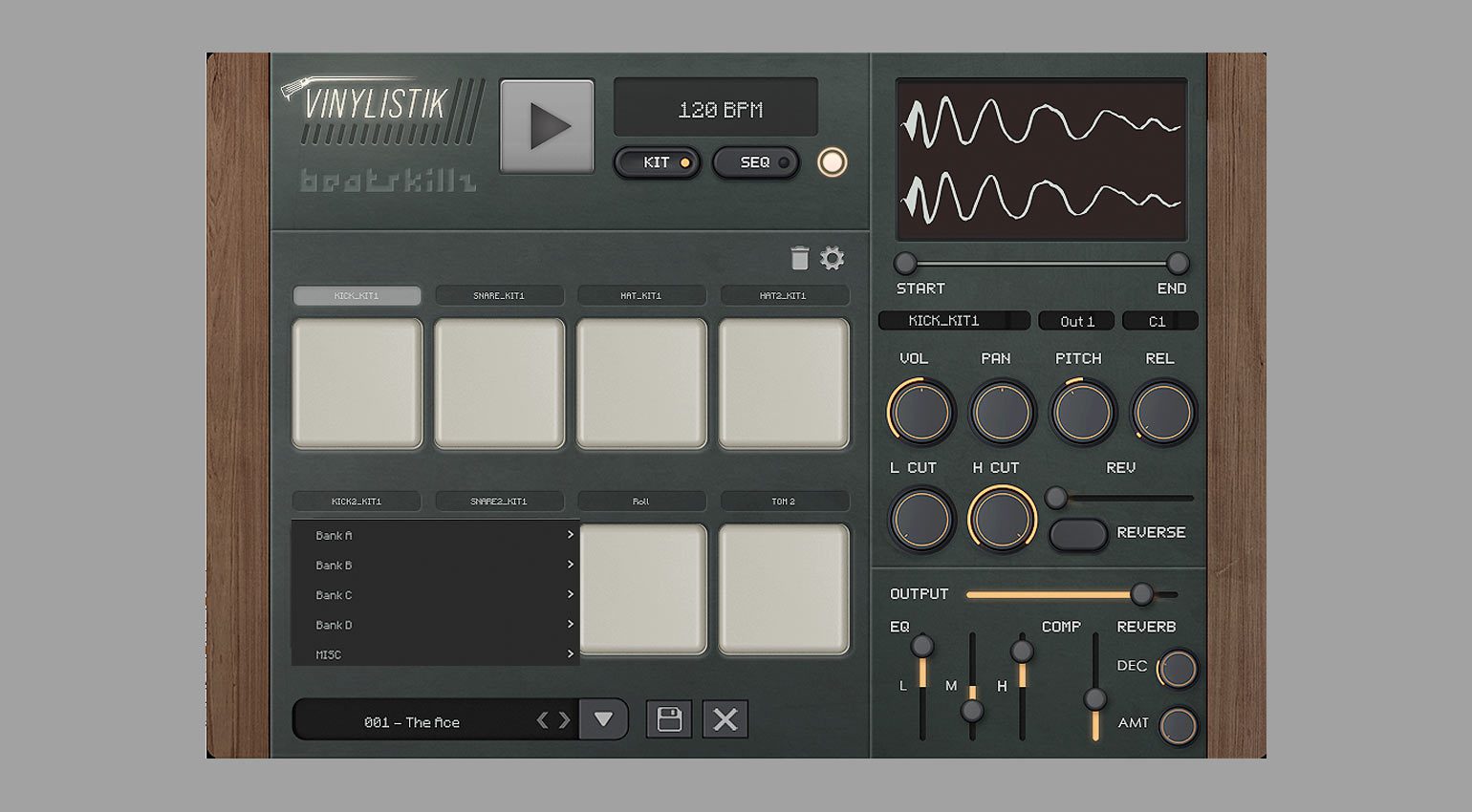
Task: Expand the Bank C submenu
Action: coord(435,594)
